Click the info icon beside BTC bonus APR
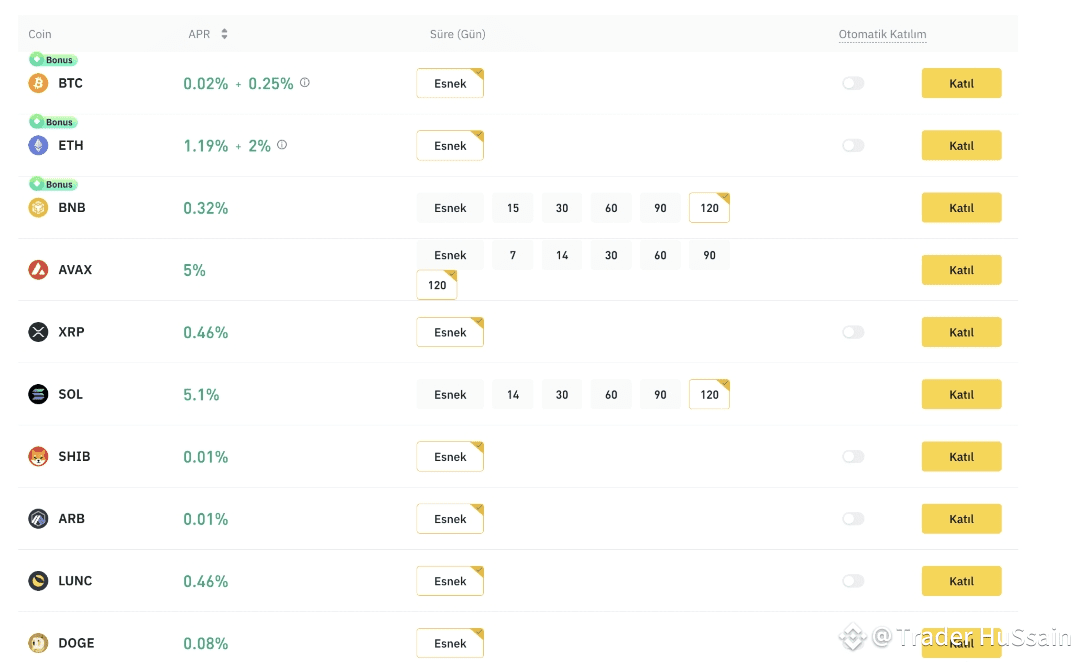Image resolution: width=1080 pixels, height=662 pixels. coord(305,83)
